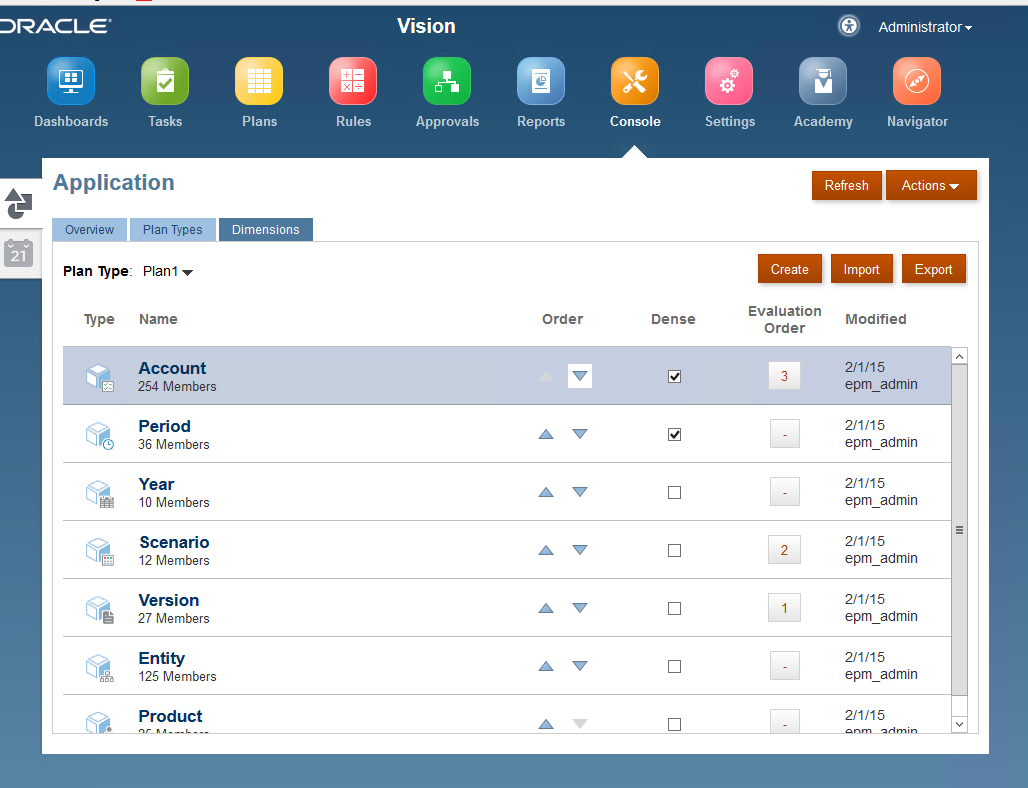Screen dimensions: 1028x788
Task: Click the Account dimension cube icon
Action: [100, 378]
